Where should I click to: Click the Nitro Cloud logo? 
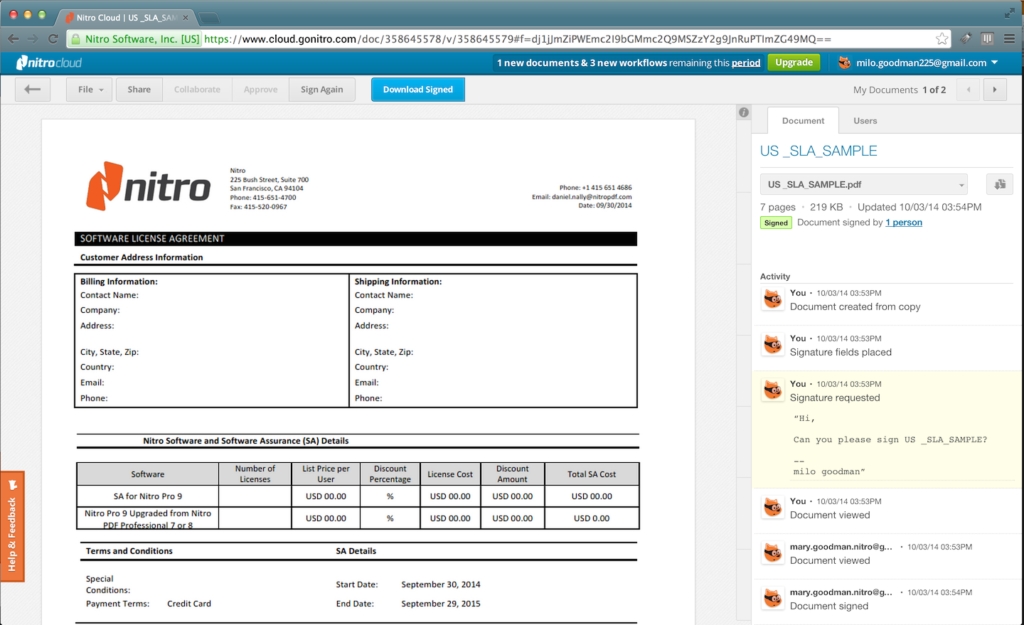pos(49,63)
